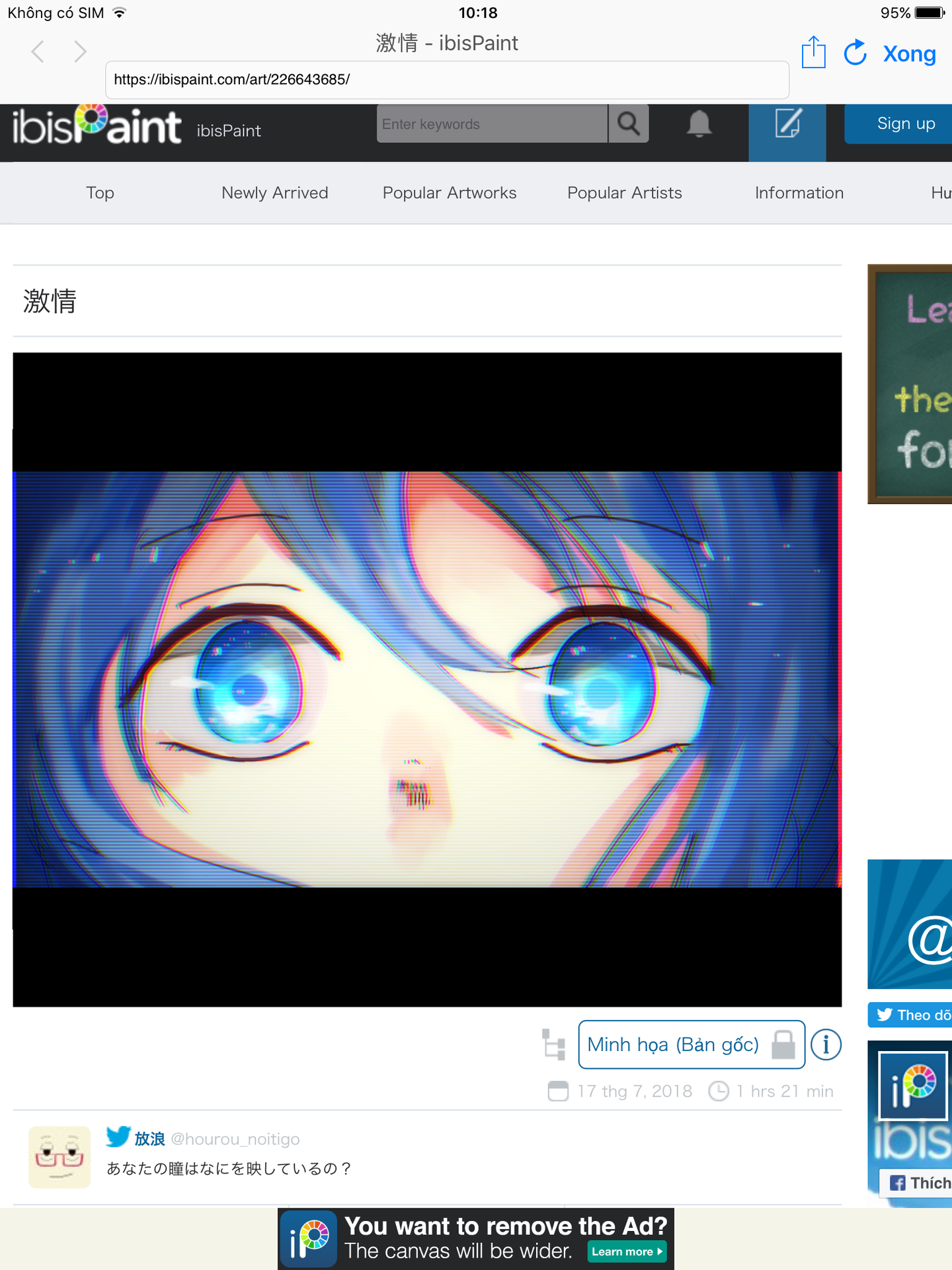Click the partially visible Hu tab

click(x=941, y=192)
